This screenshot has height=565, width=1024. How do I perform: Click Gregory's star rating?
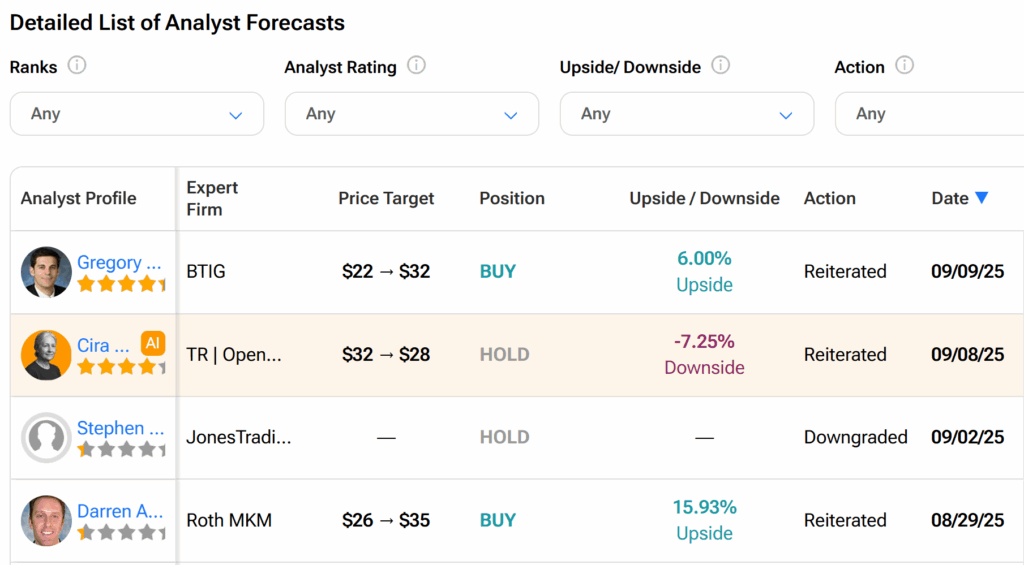(x=121, y=284)
